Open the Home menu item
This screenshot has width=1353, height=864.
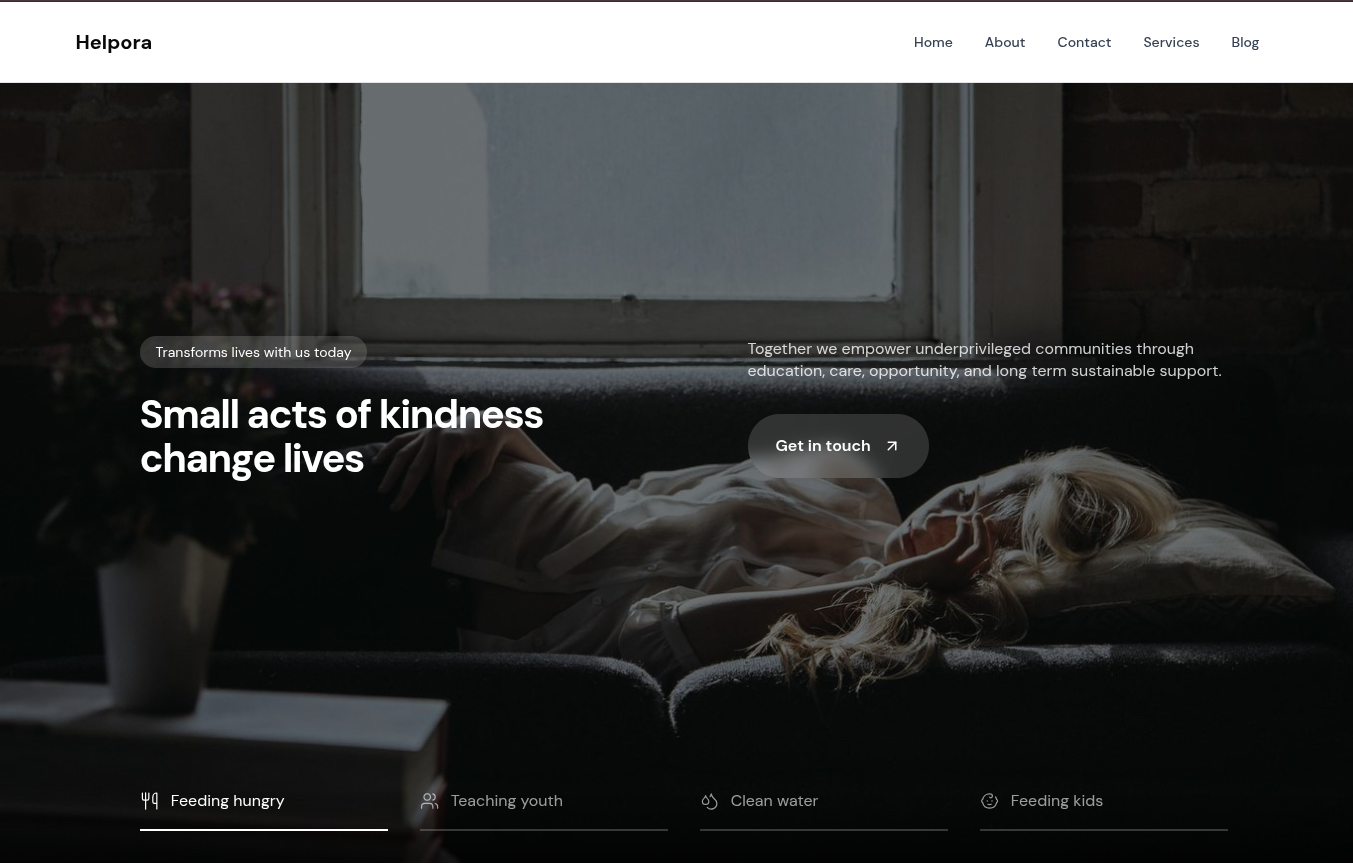(x=933, y=42)
